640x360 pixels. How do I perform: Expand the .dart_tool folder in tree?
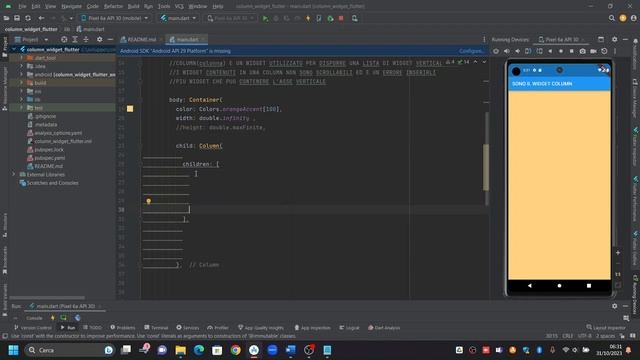click(21, 58)
